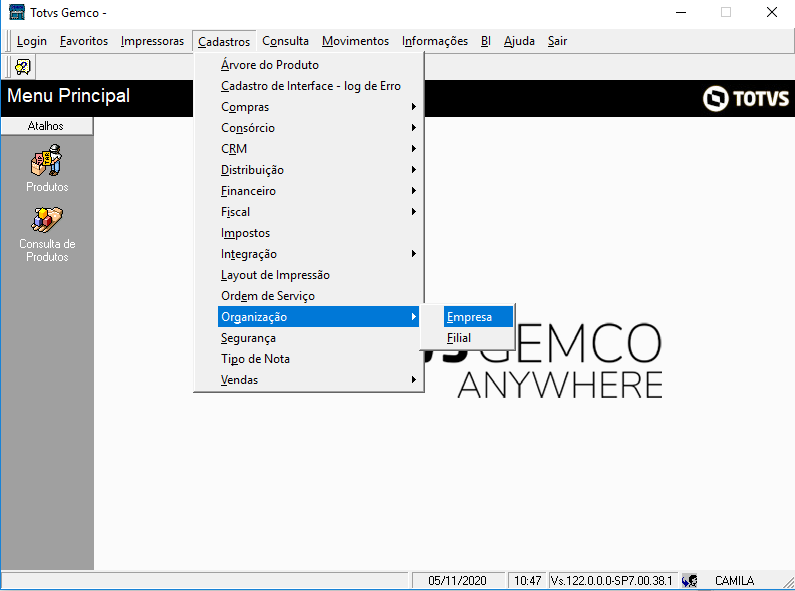This screenshot has height=591, width=795.
Task: Click the CAMILA user name in status bar
Action: pos(734,580)
